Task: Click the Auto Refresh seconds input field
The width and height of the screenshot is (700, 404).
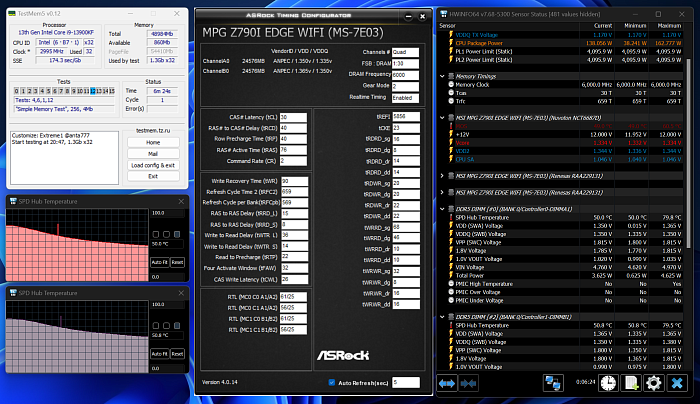Action: pos(406,383)
